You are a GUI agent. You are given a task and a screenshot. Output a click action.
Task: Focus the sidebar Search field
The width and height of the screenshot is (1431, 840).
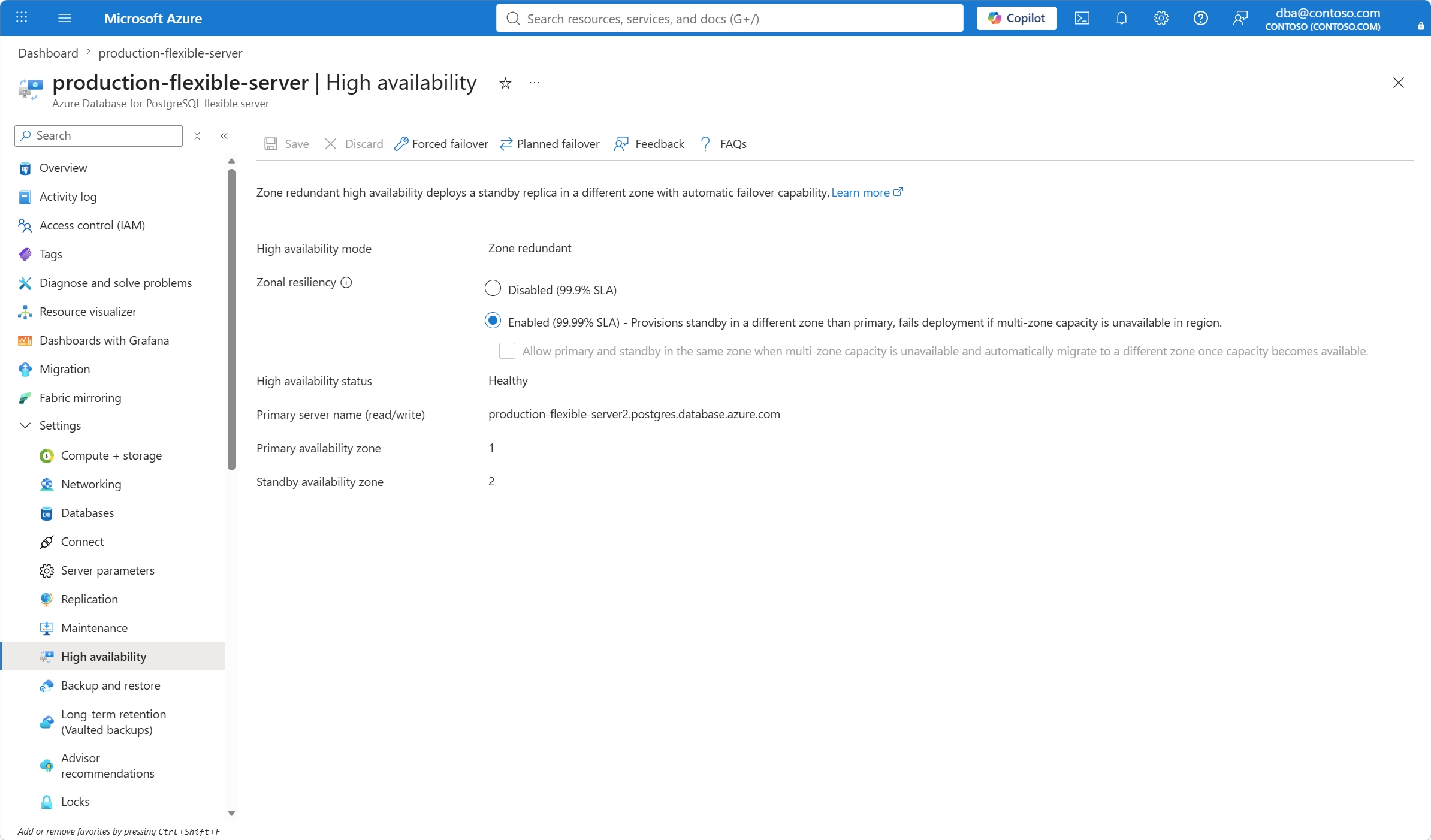(98, 136)
